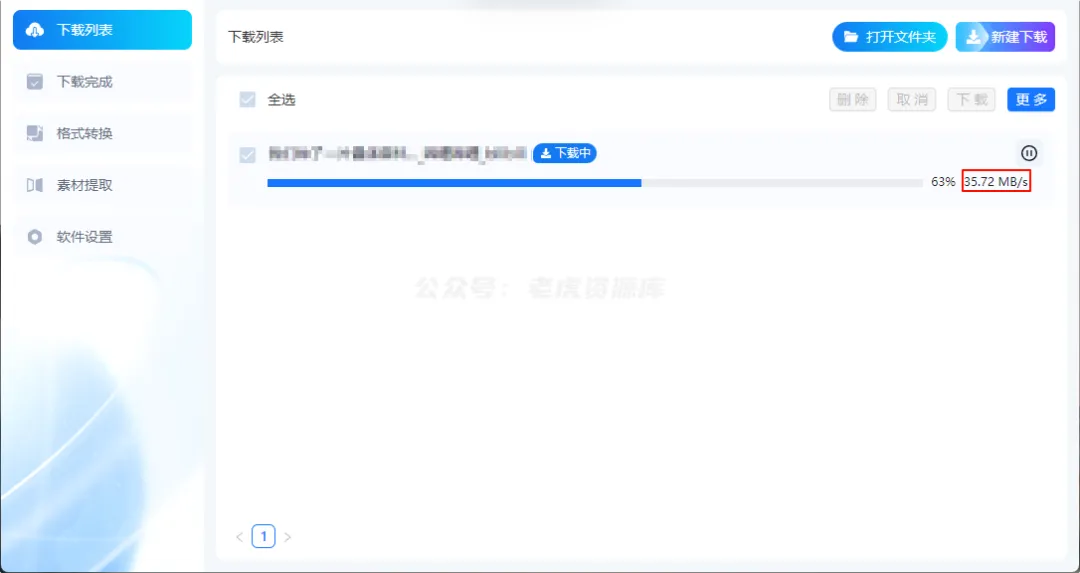
Task: Click the download progress bar
Action: 595,183
